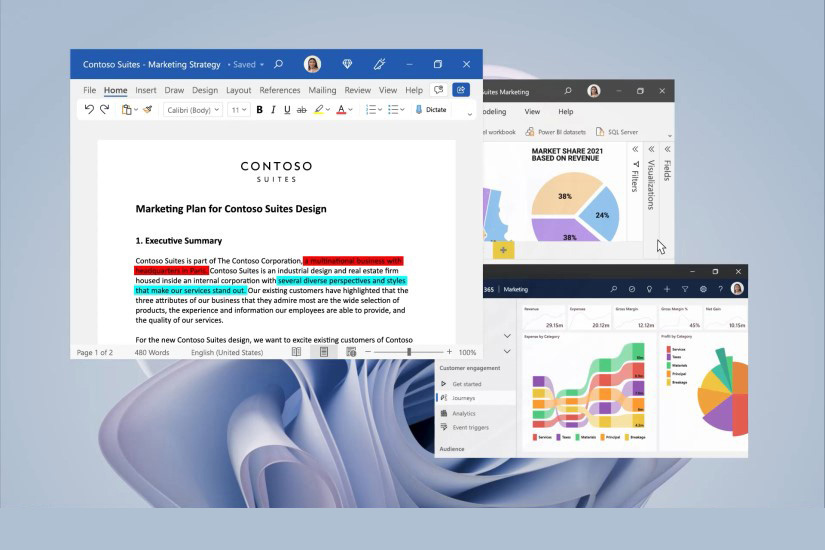The width and height of the screenshot is (825, 550).
Task: Open the Calibri (Body) font dropdown
Action: tap(193, 110)
